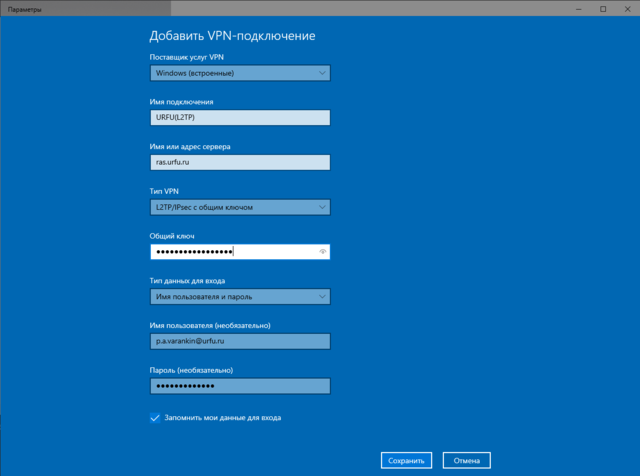Toggle the remember my sign-in data checkbox
This screenshot has height=476, width=640.
pos(155,418)
